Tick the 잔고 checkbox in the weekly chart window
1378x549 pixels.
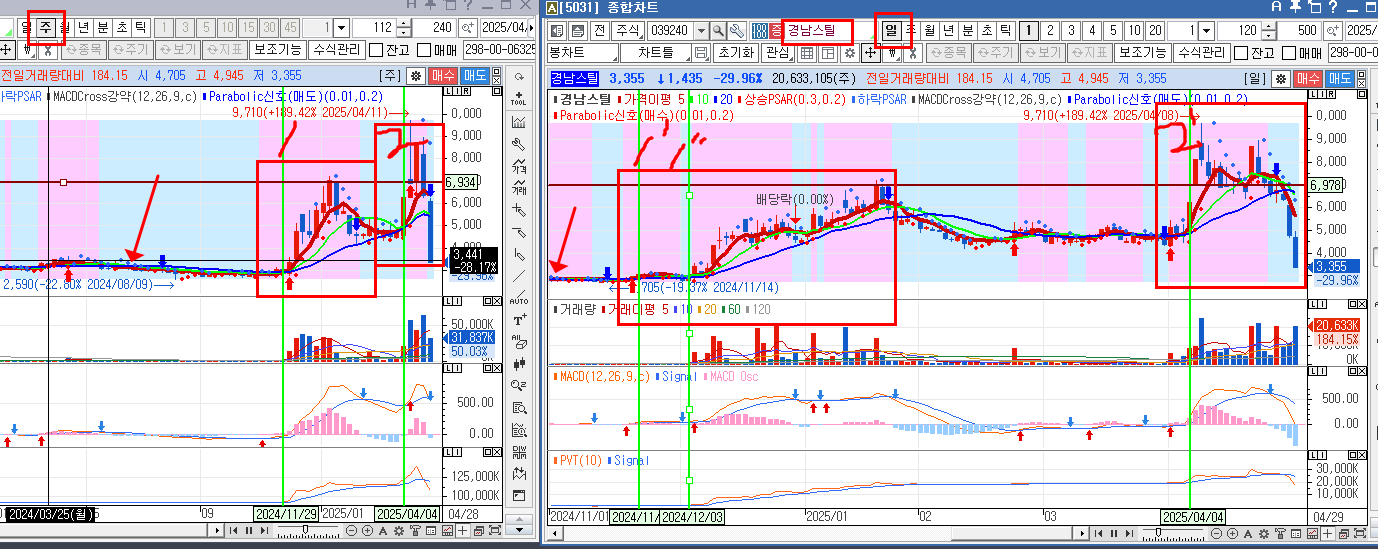pos(376,50)
